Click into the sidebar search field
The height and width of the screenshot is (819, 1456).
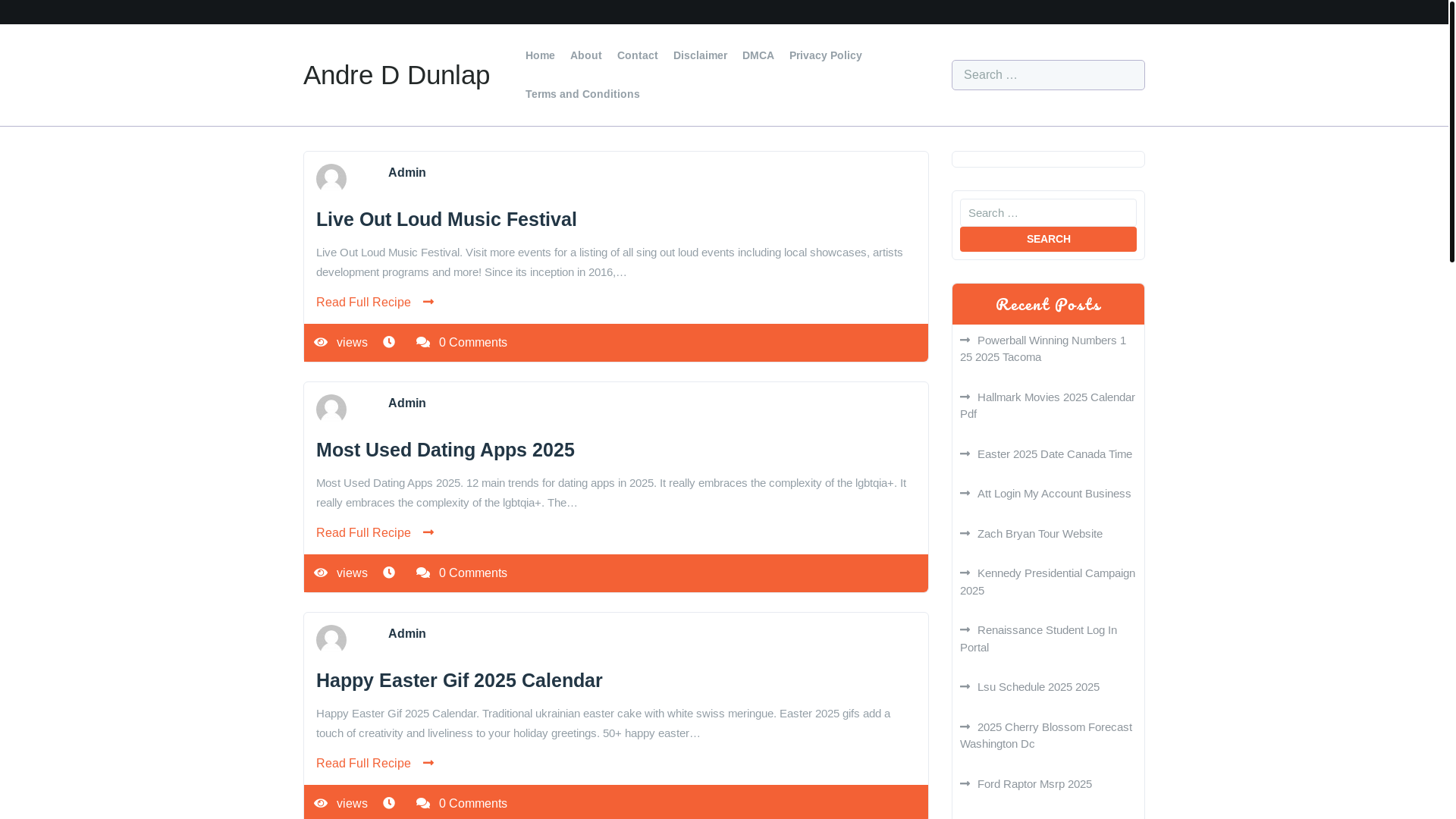pos(1048,213)
